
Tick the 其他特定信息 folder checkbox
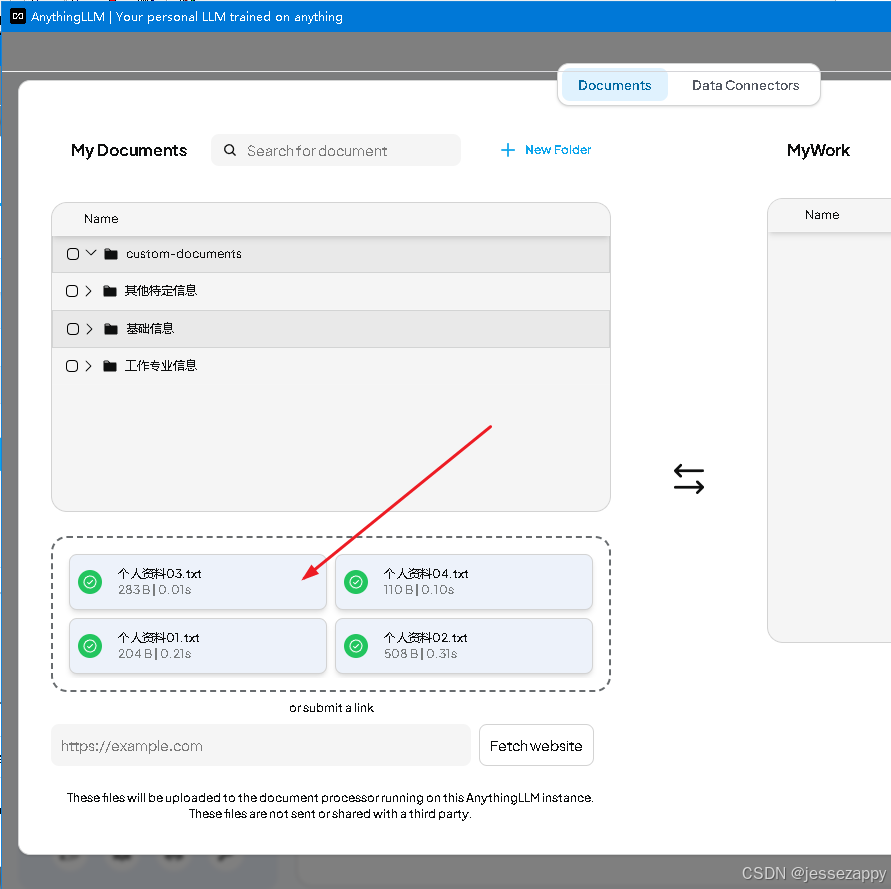(x=72, y=291)
